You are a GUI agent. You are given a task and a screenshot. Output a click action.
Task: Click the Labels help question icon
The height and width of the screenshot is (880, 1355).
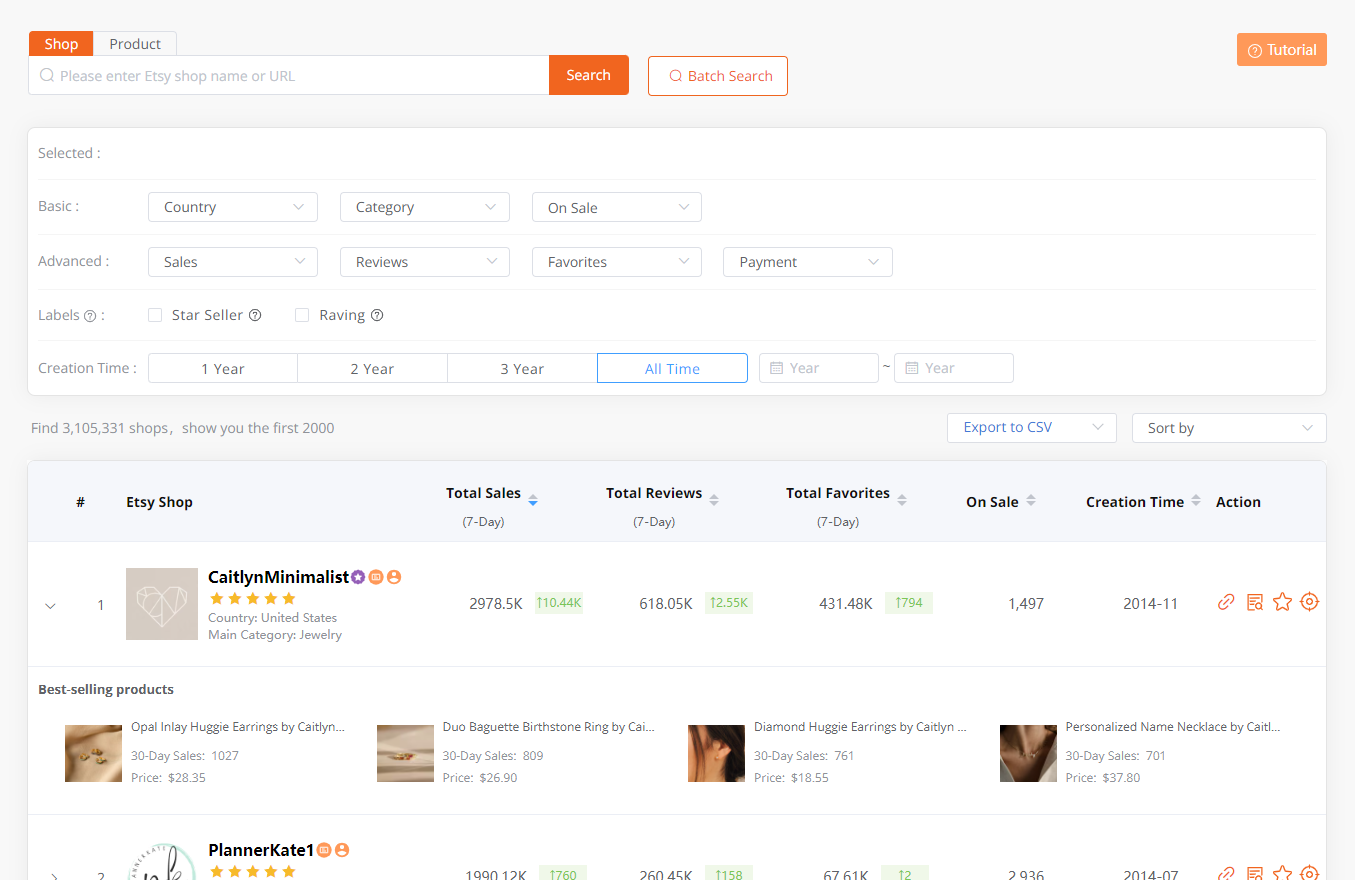click(x=90, y=314)
